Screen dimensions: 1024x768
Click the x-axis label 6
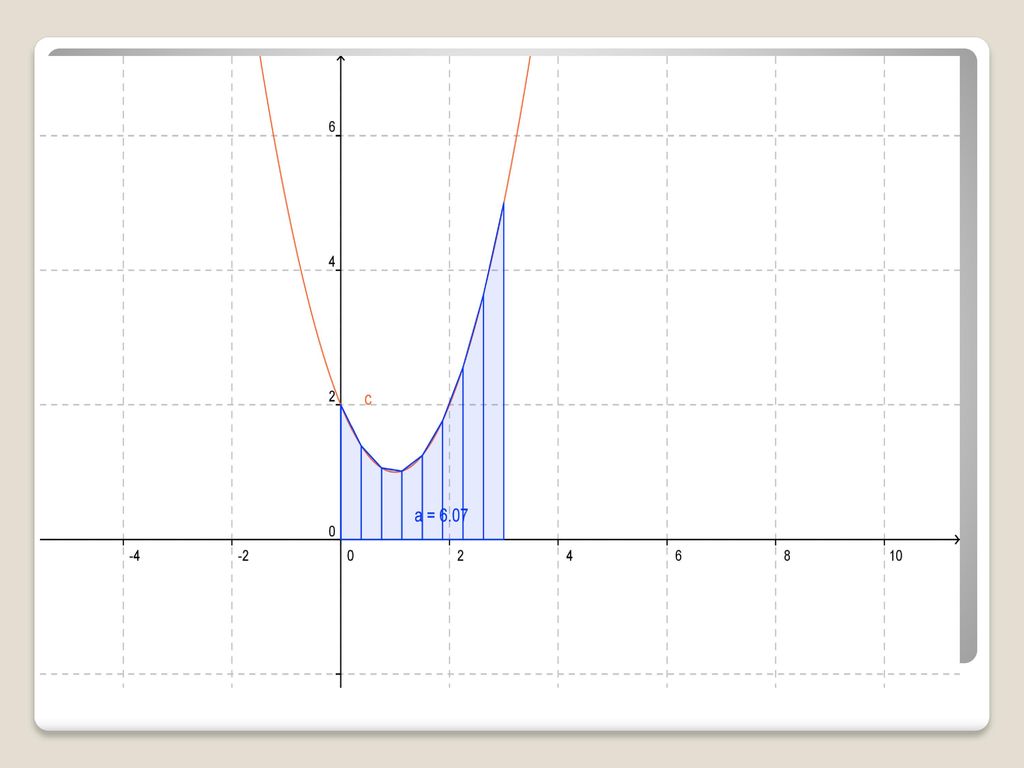pyautogui.click(x=678, y=556)
